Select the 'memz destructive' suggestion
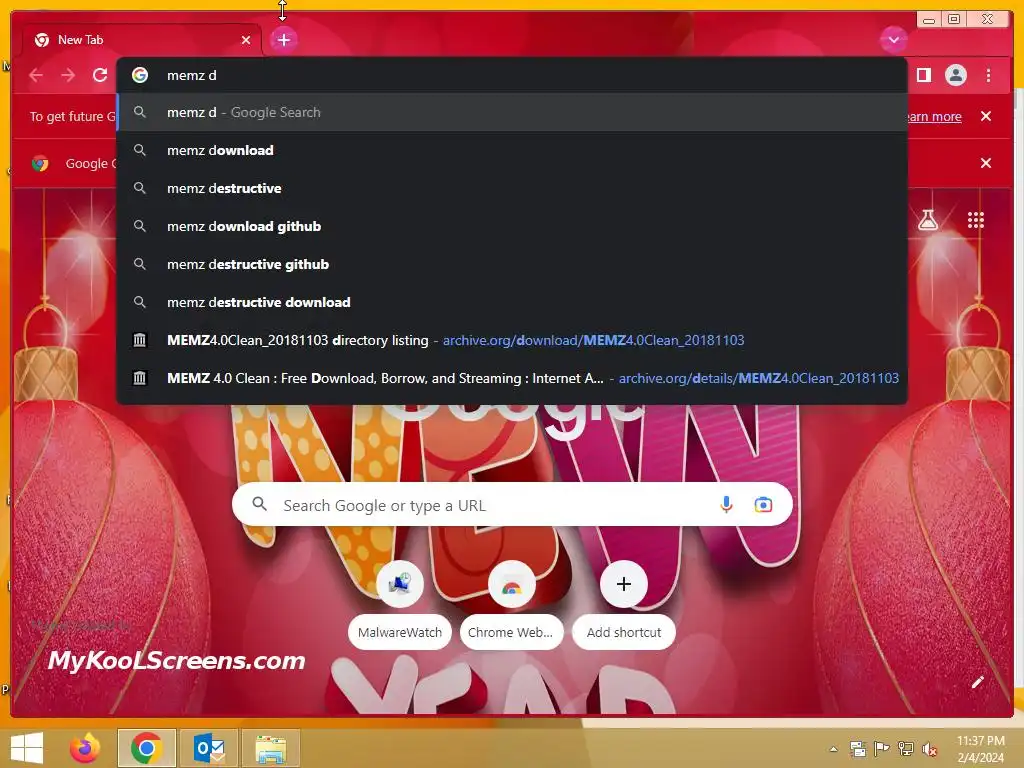The image size is (1024, 768). point(512,188)
